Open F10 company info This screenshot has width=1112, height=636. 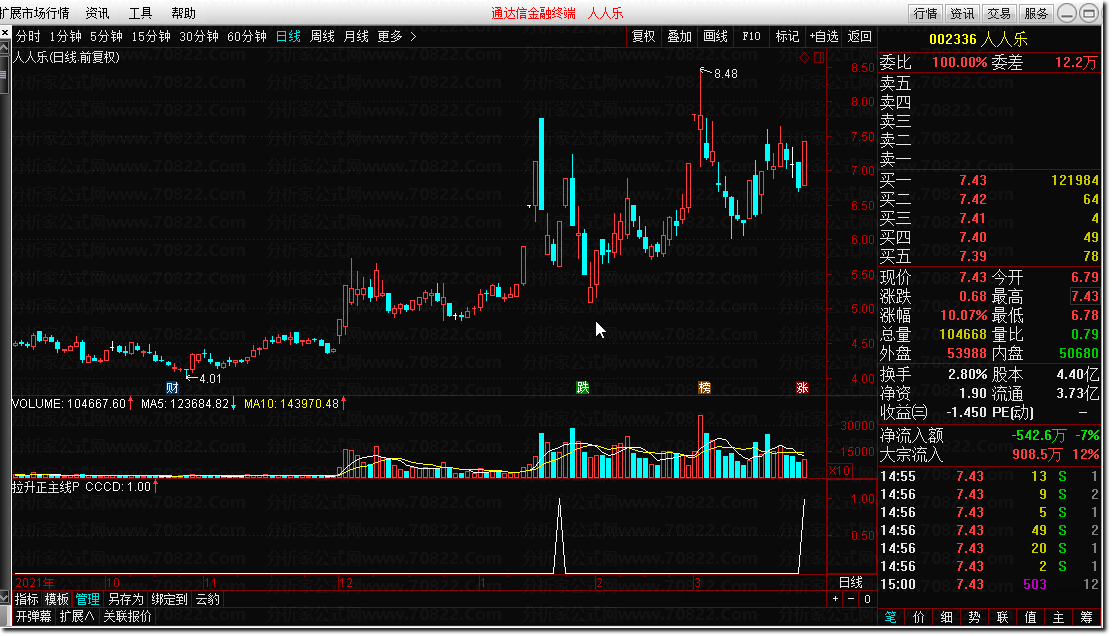pyautogui.click(x=751, y=36)
